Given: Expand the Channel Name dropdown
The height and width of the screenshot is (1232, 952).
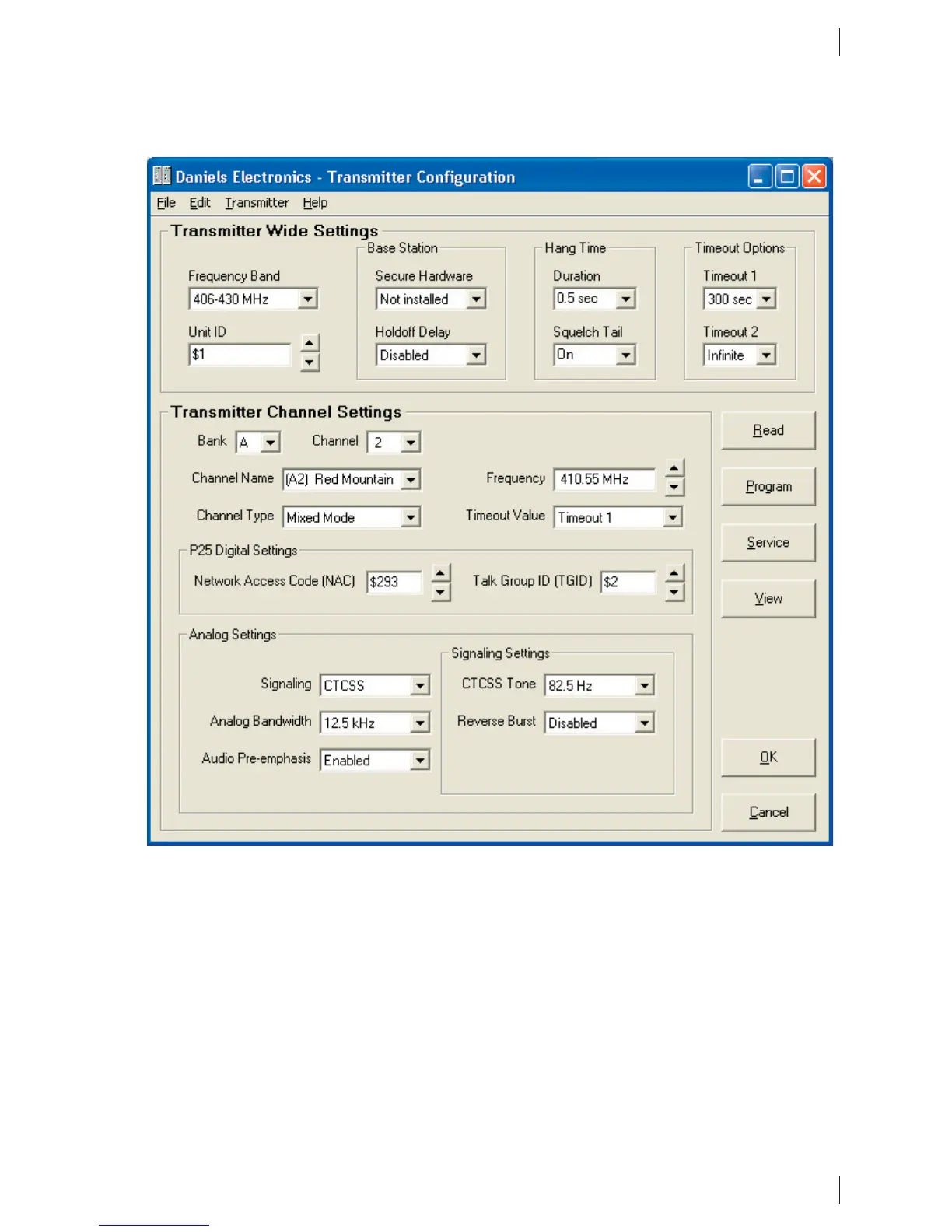Looking at the screenshot, I should coord(411,479).
